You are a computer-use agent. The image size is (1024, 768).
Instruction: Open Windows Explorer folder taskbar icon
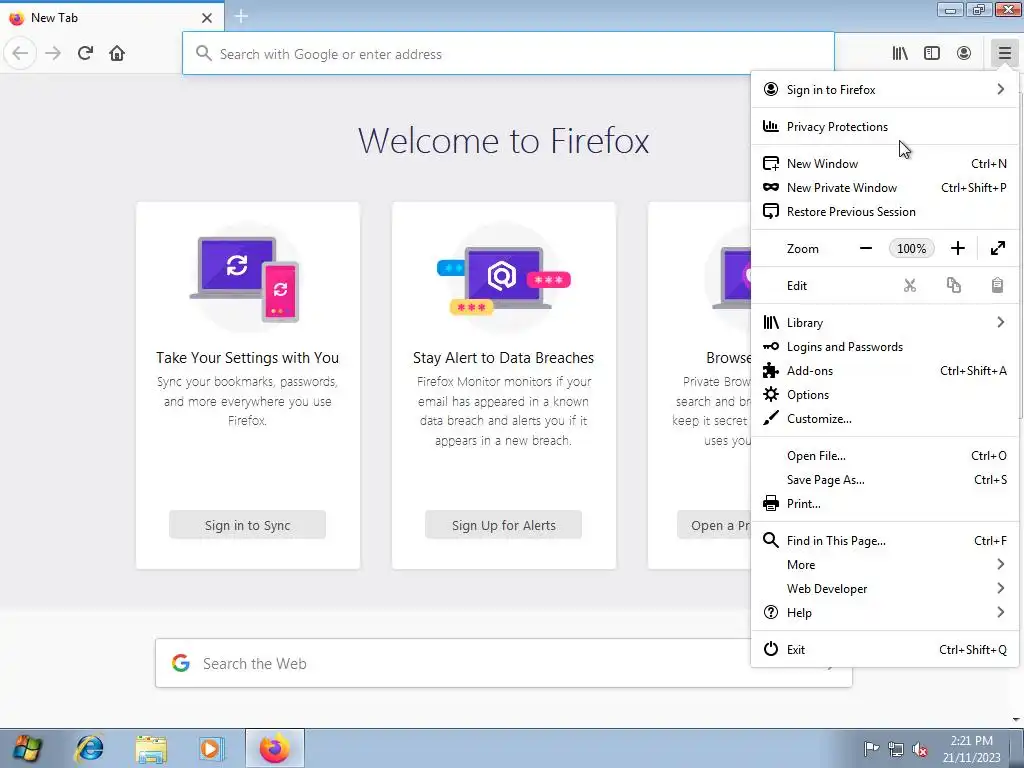pyautogui.click(x=151, y=748)
